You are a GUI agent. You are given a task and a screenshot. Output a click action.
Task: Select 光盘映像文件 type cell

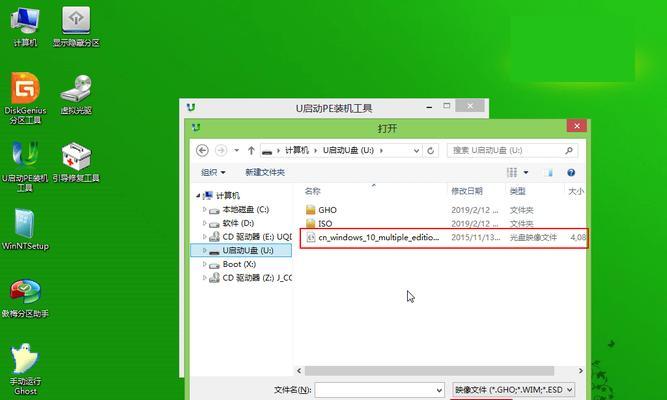(533, 237)
